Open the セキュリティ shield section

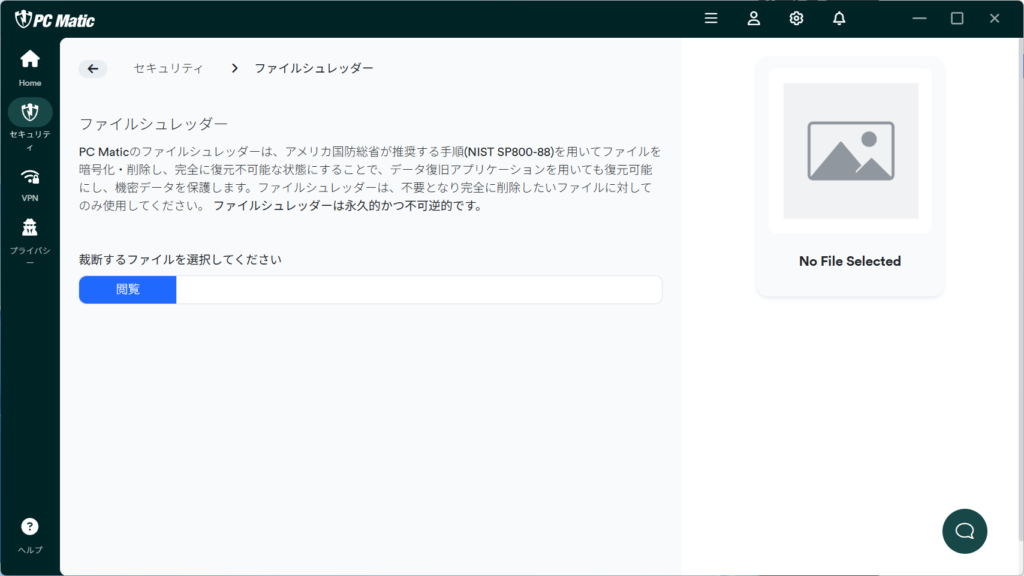coord(29,125)
